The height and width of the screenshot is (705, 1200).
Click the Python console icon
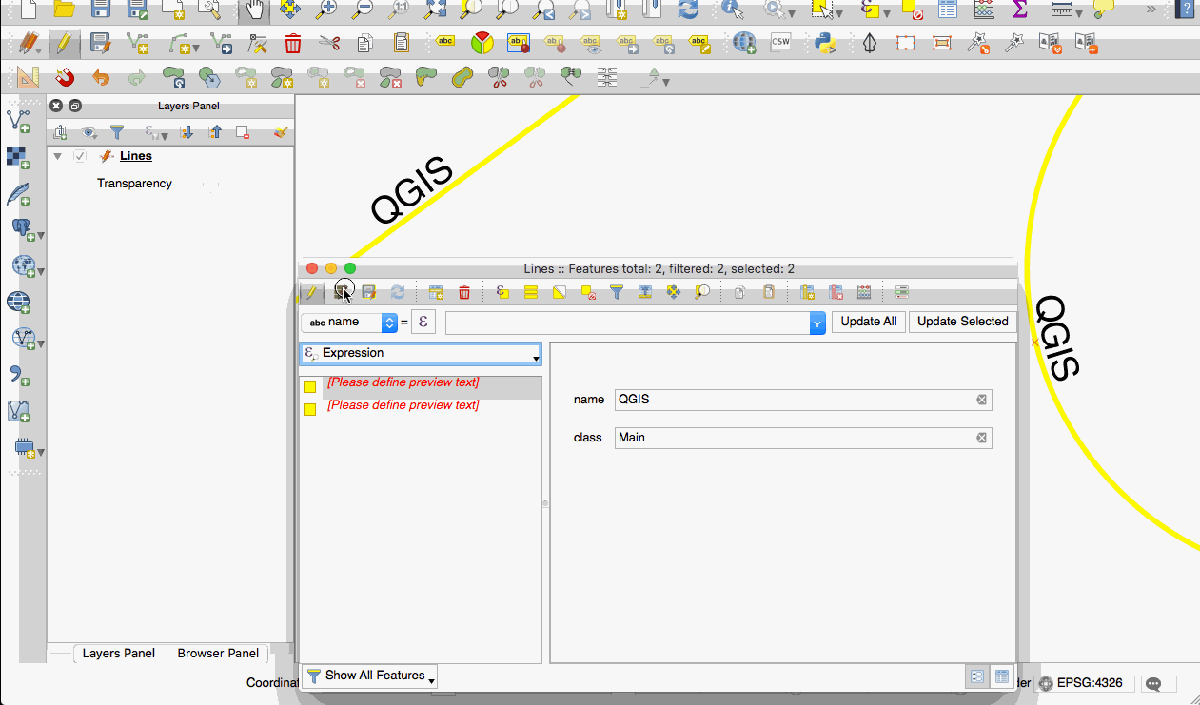point(825,43)
